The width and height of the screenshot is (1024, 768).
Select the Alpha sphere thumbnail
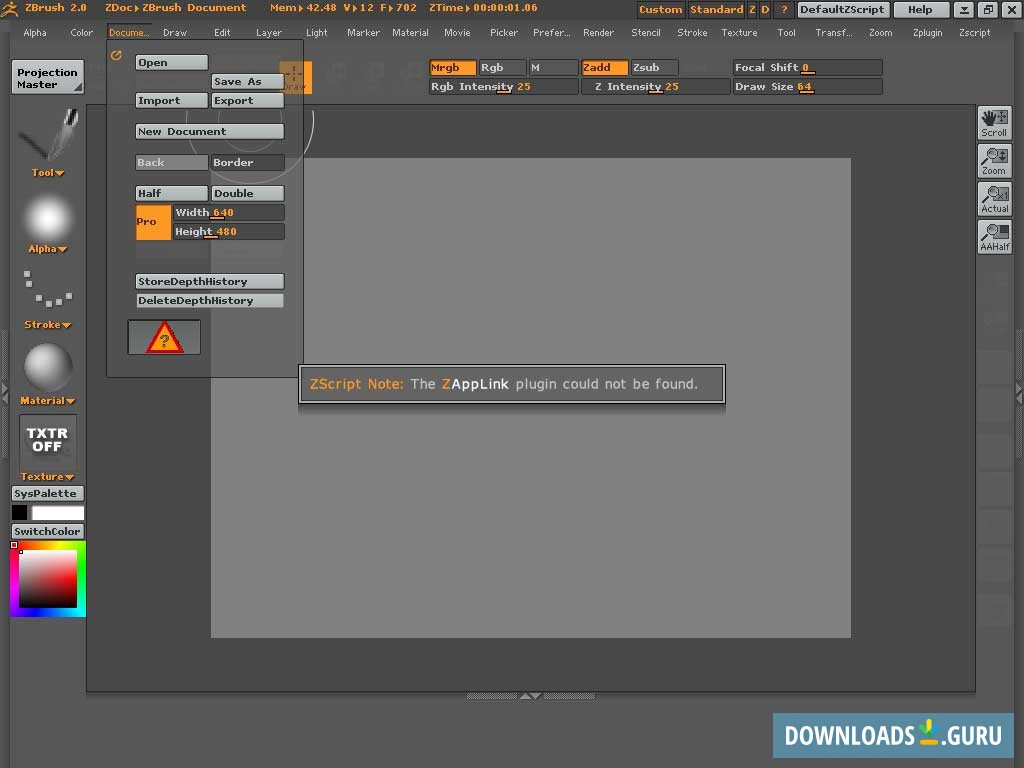tap(48, 218)
